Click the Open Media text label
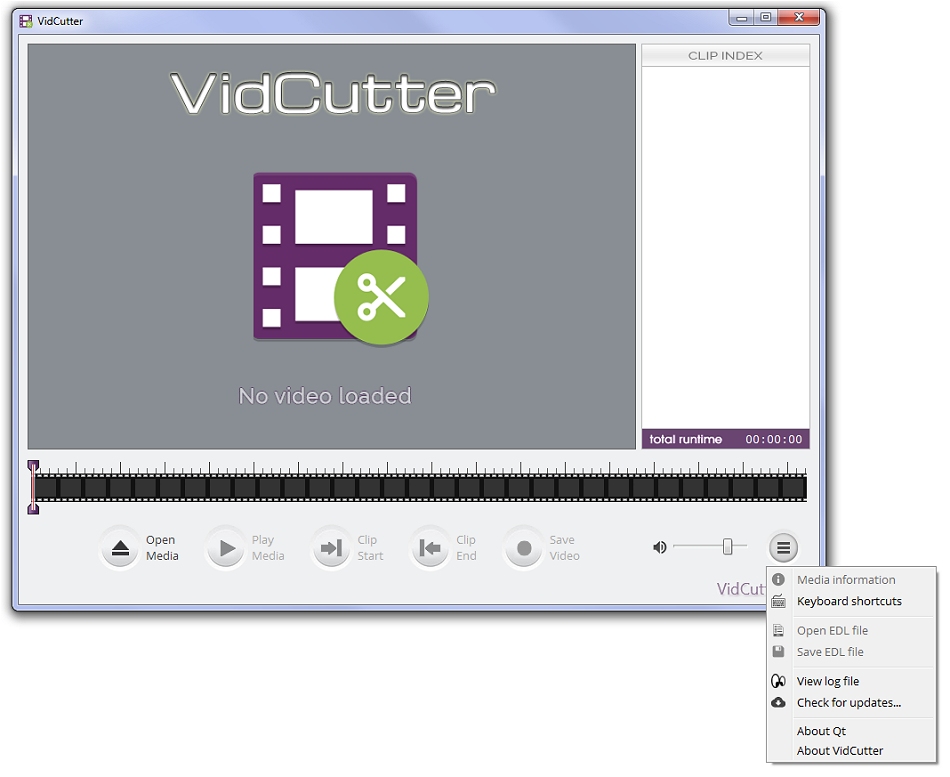The width and height of the screenshot is (950, 777). pos(162,548)
